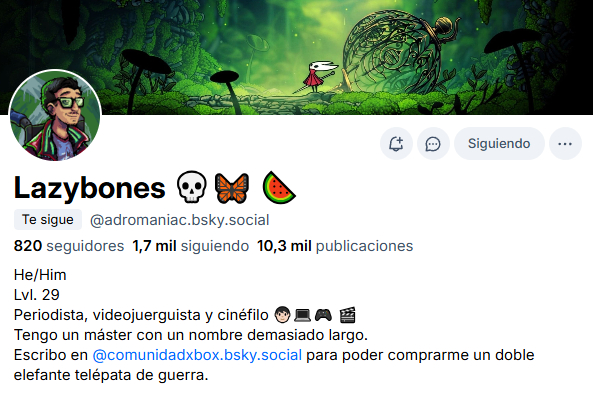Open the three-dots more options menu
The image size is (593, 406).
pos(565,144)
